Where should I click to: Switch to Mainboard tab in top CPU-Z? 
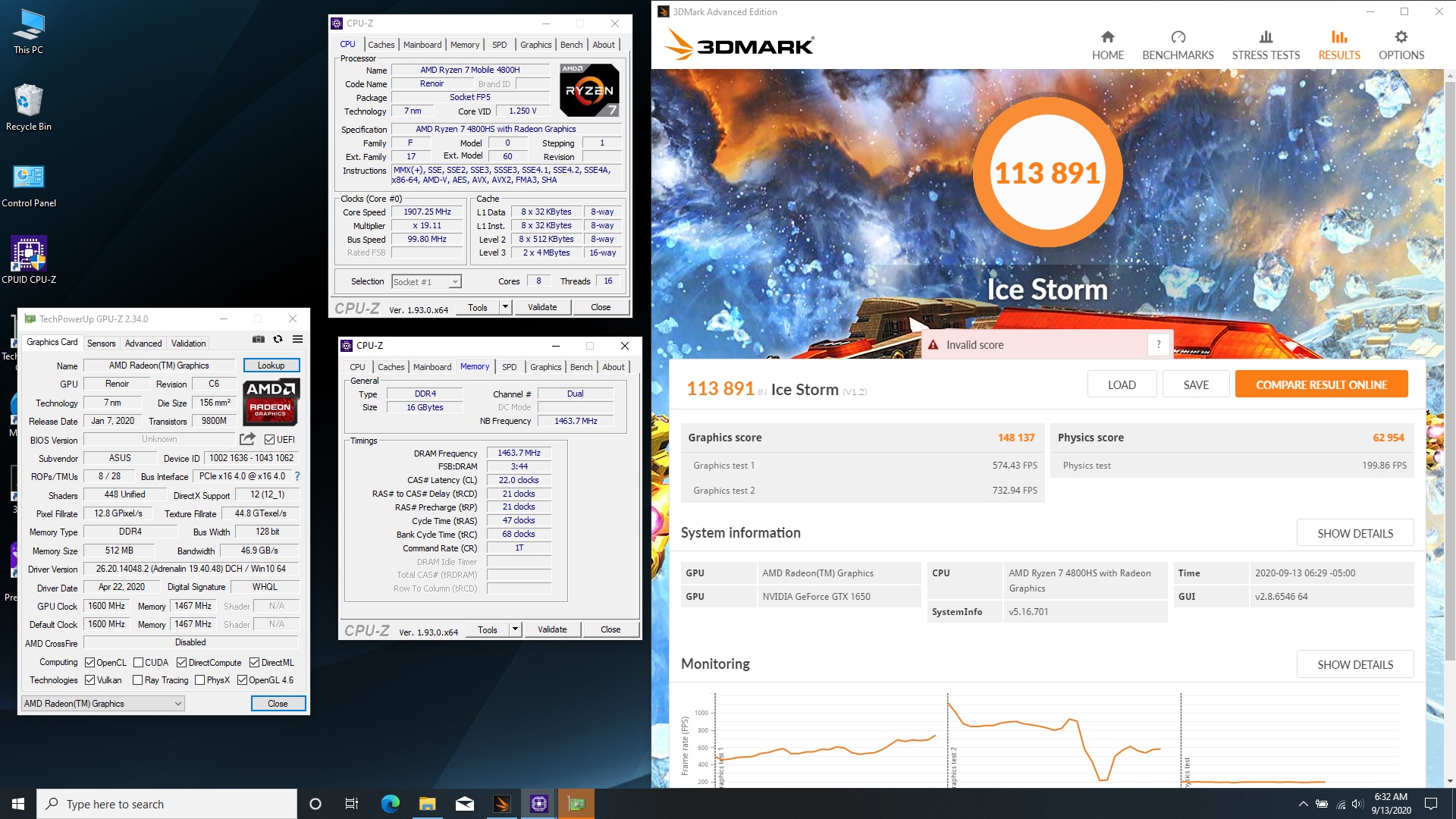point(422,45)
